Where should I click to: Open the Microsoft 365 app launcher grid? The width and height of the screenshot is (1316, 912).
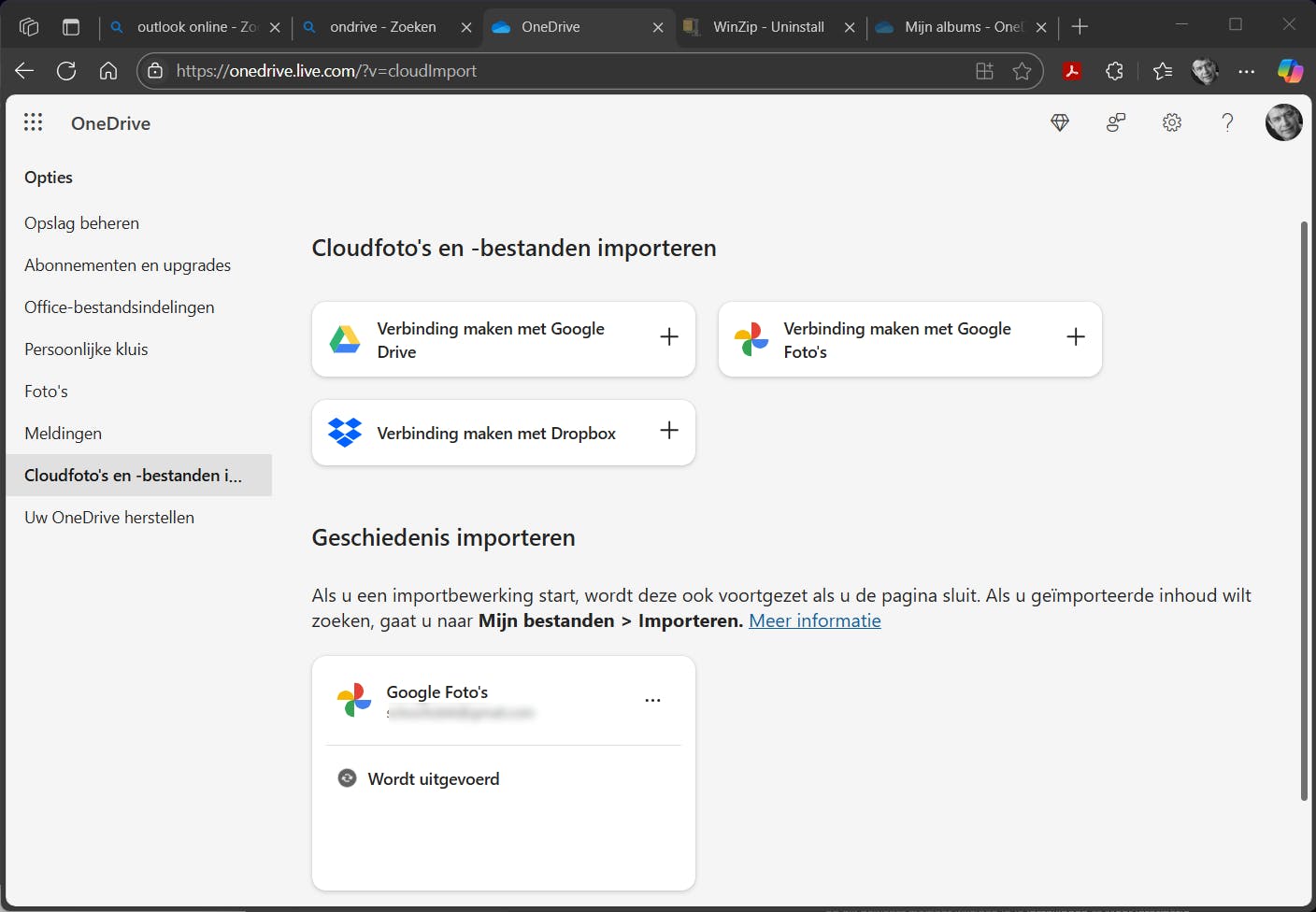[x=33, y=122]
